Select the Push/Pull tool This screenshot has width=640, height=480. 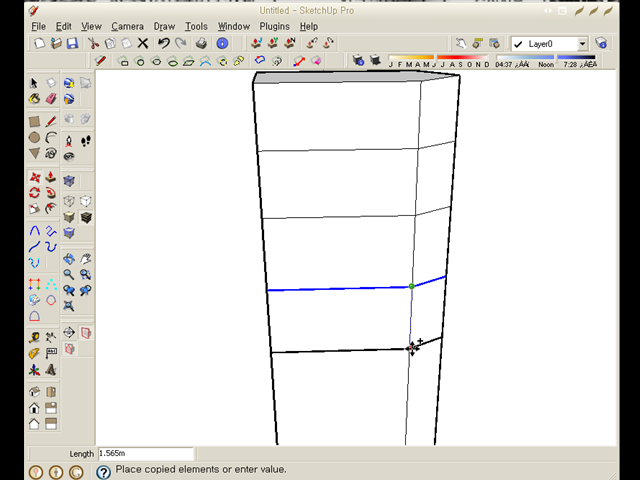point(51,177)
